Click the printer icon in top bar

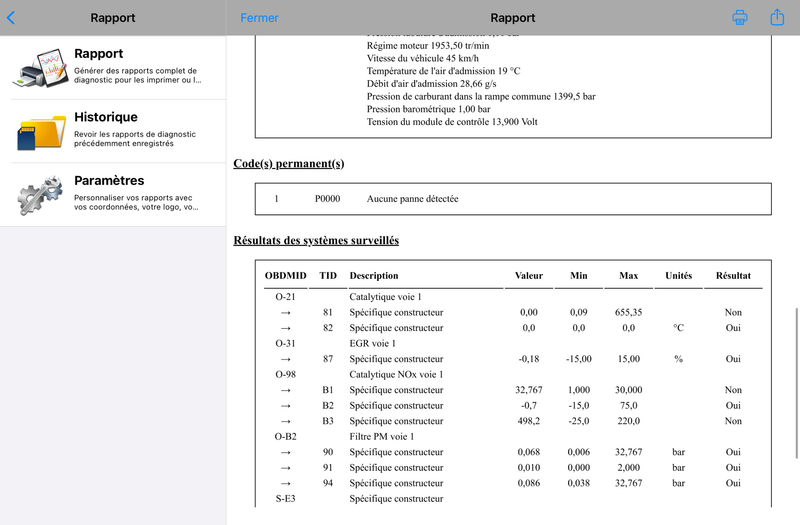tap(740, 17)
